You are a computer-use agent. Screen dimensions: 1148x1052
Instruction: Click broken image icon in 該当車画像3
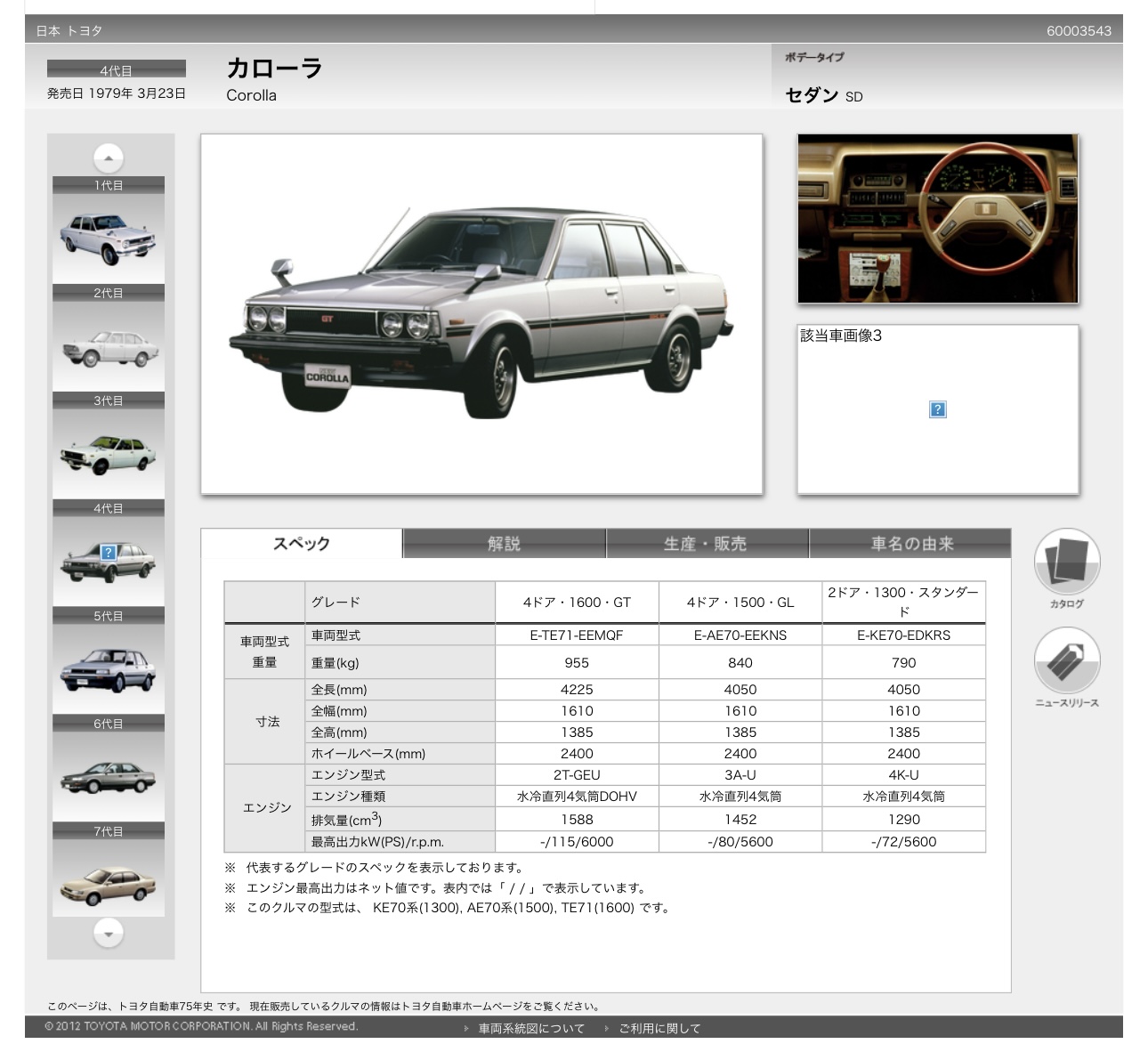[937, 409]
